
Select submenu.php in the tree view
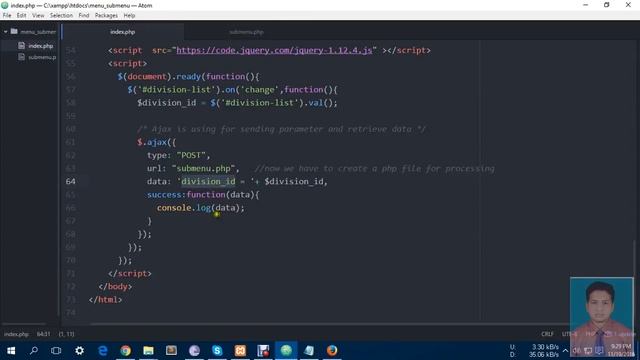coord(42,57)
